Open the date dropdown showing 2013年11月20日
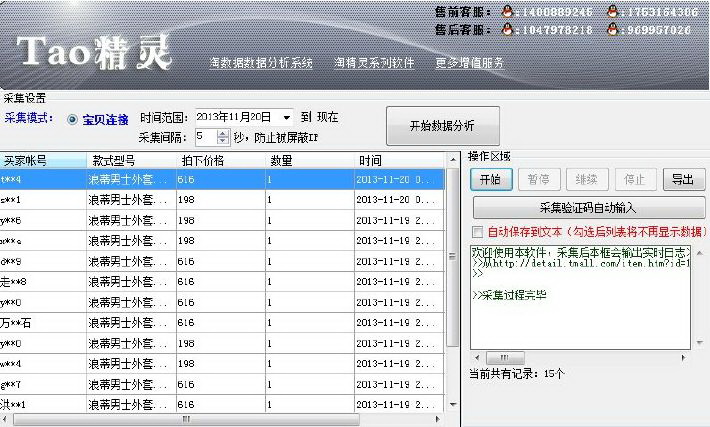This screenshot has height=427, width=710. (287, 118)
